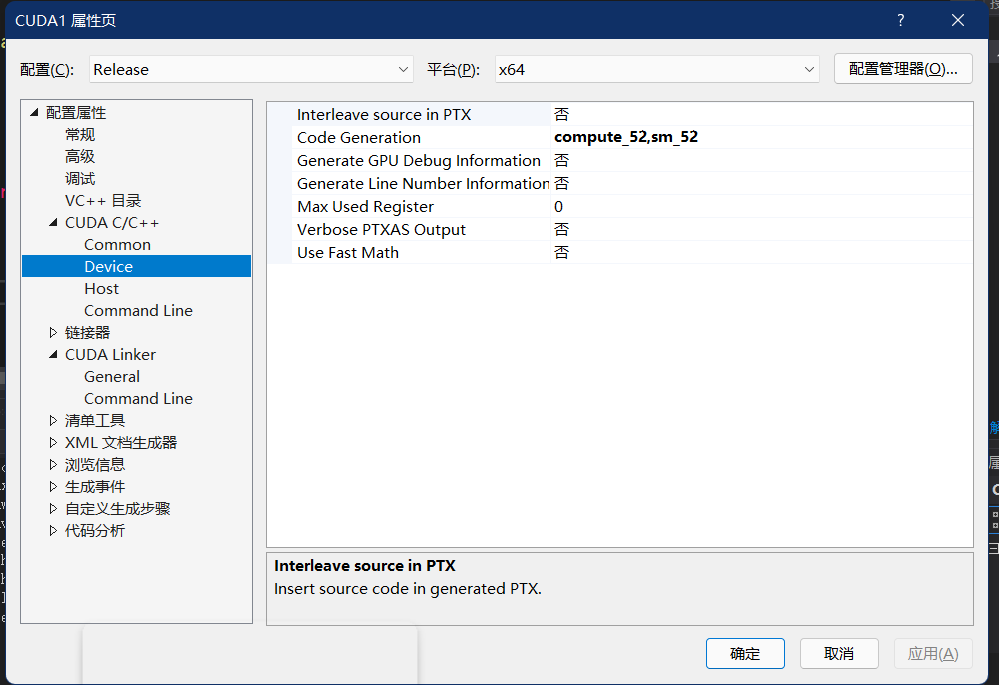
Task: Open the Release configuration dropdown
Action: coord(404,69)
